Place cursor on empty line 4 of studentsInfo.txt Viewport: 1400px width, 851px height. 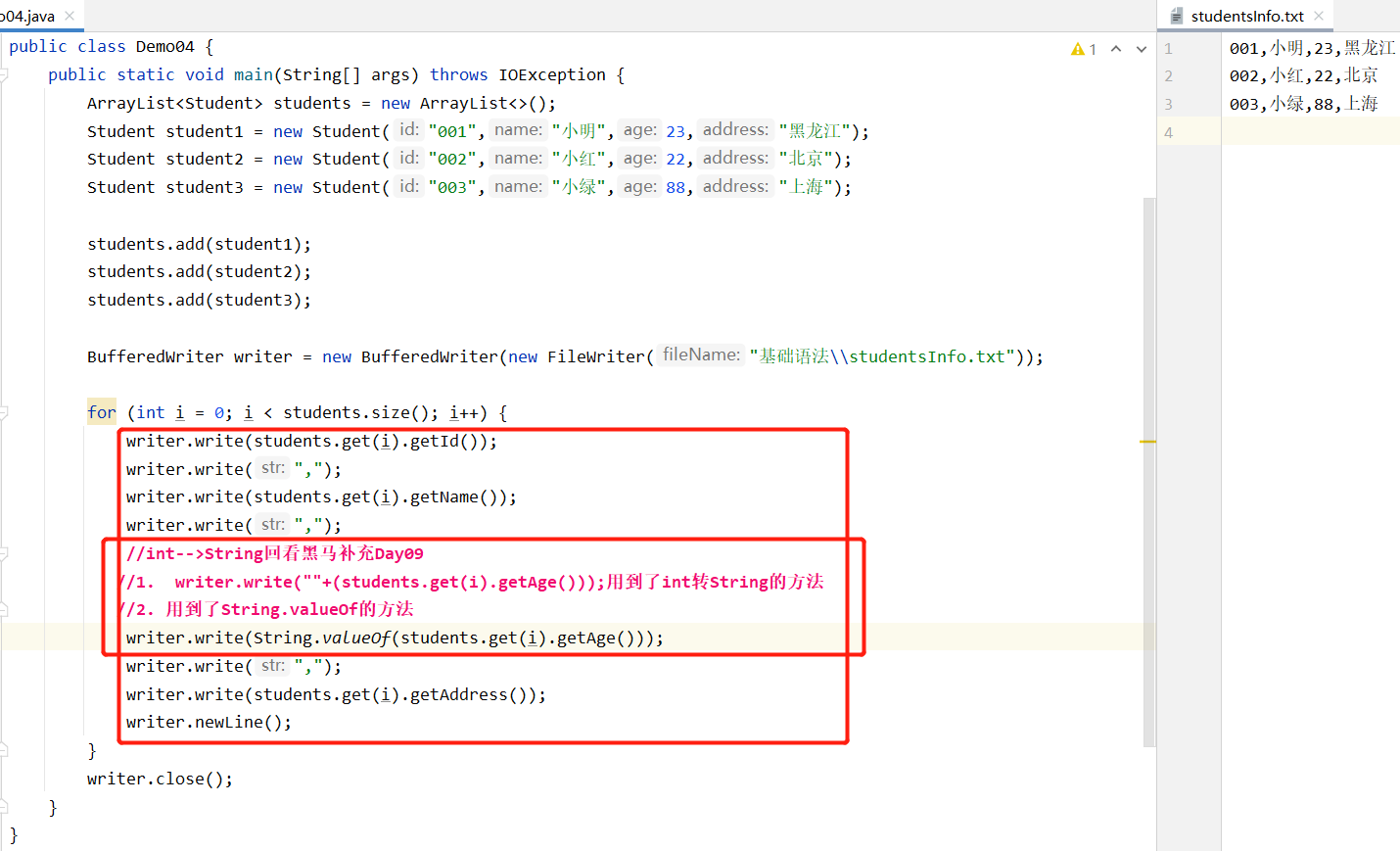point(1310,132)
